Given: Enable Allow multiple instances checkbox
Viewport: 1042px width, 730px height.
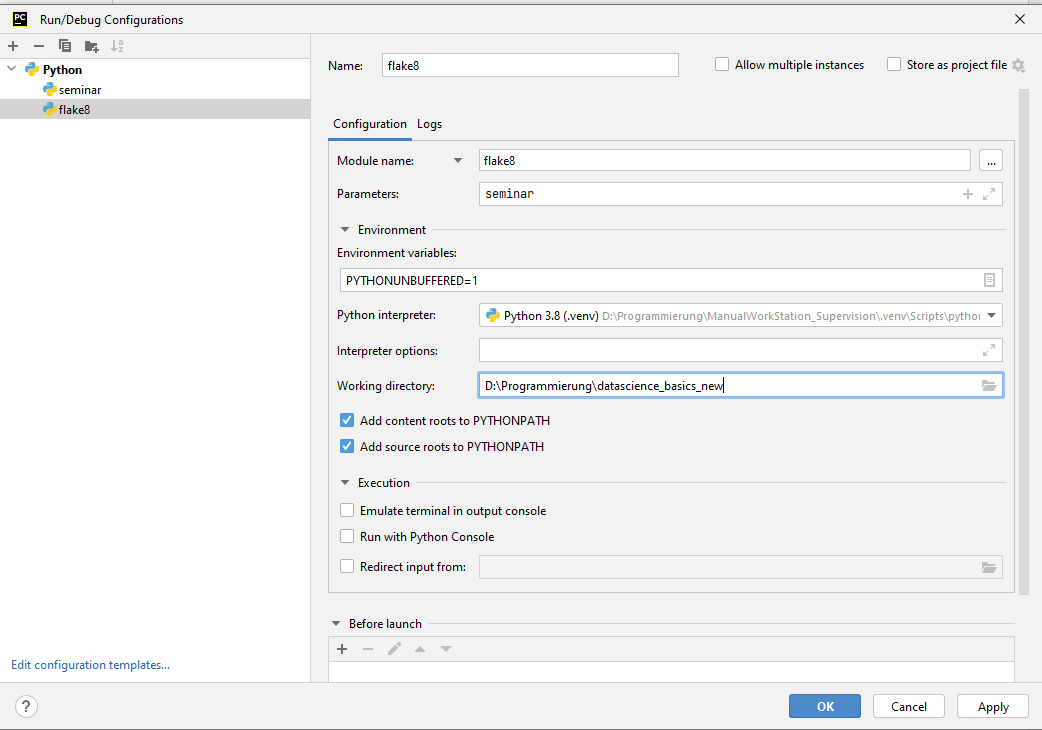Looking at the screenshot, I should click(x=722, y=65).
